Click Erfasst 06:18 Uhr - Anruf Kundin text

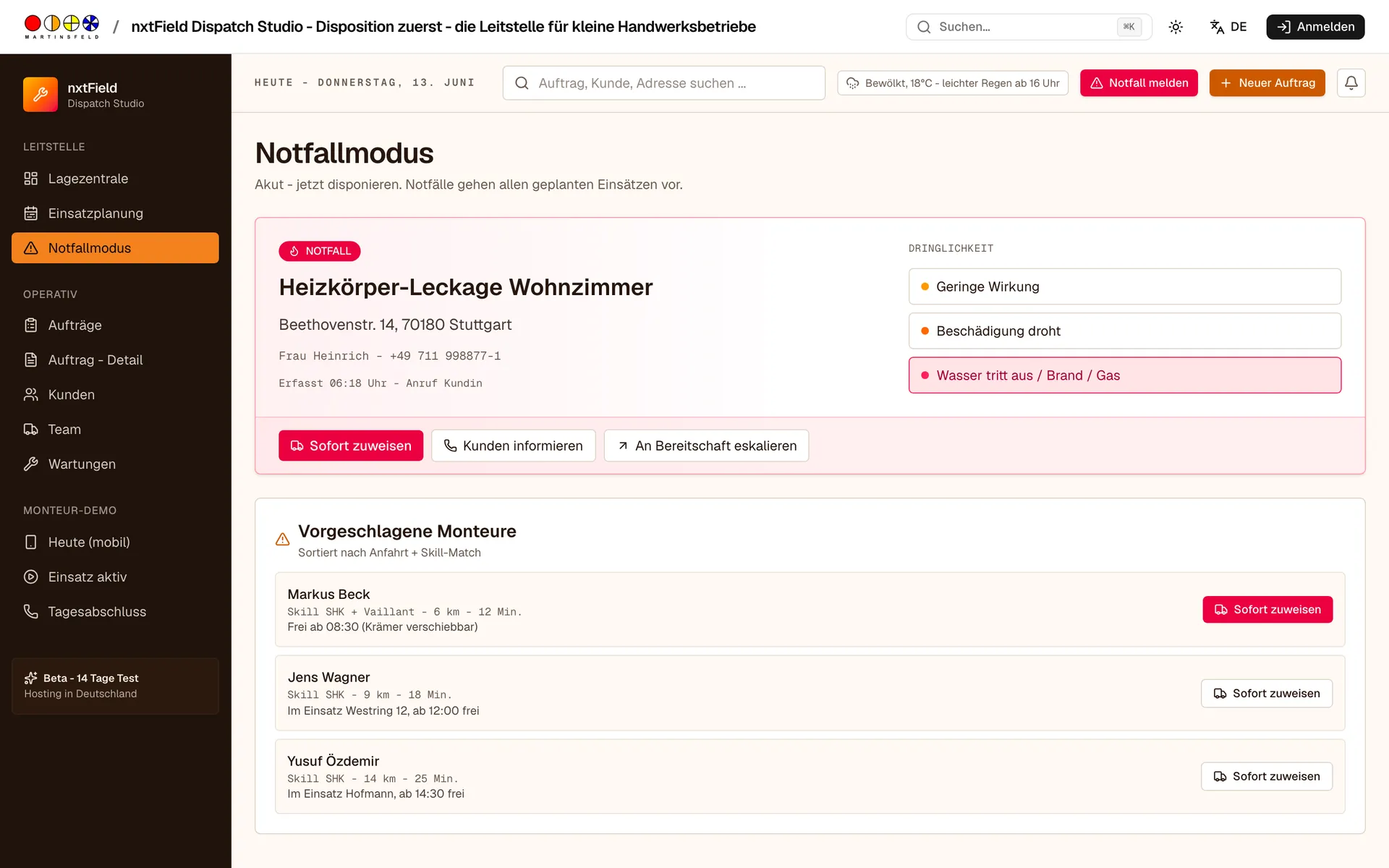pyautogui.click(x=381, y=383)
